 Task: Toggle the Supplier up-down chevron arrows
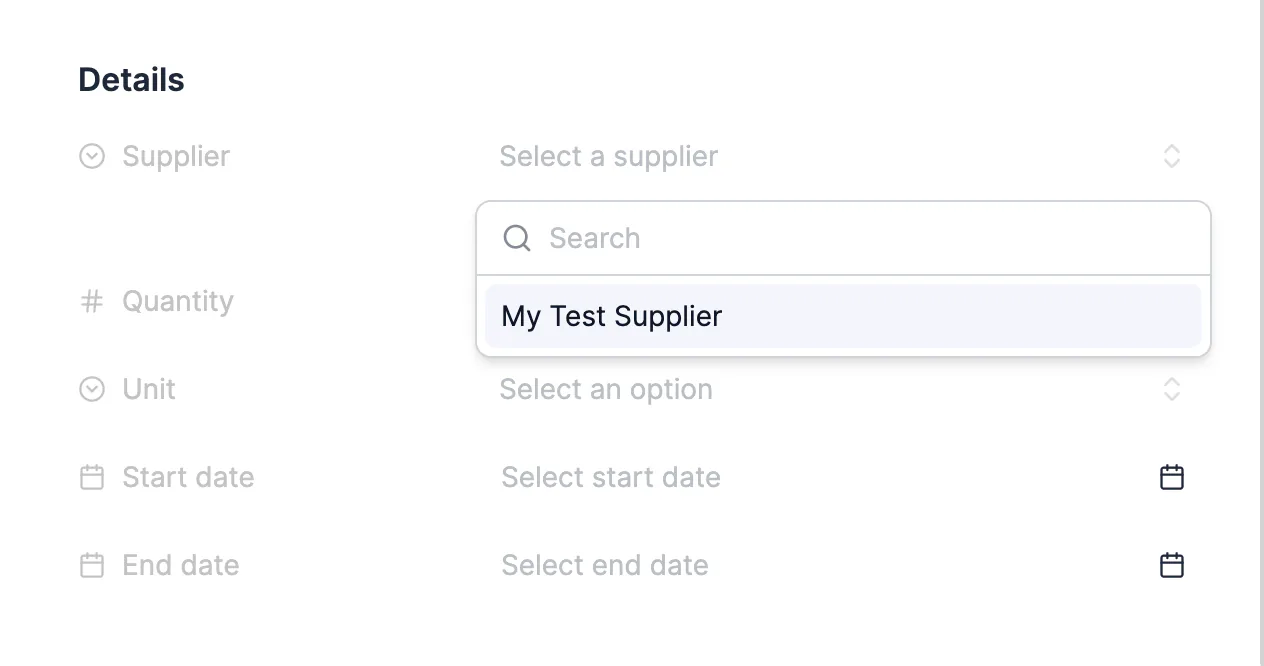1172,156
